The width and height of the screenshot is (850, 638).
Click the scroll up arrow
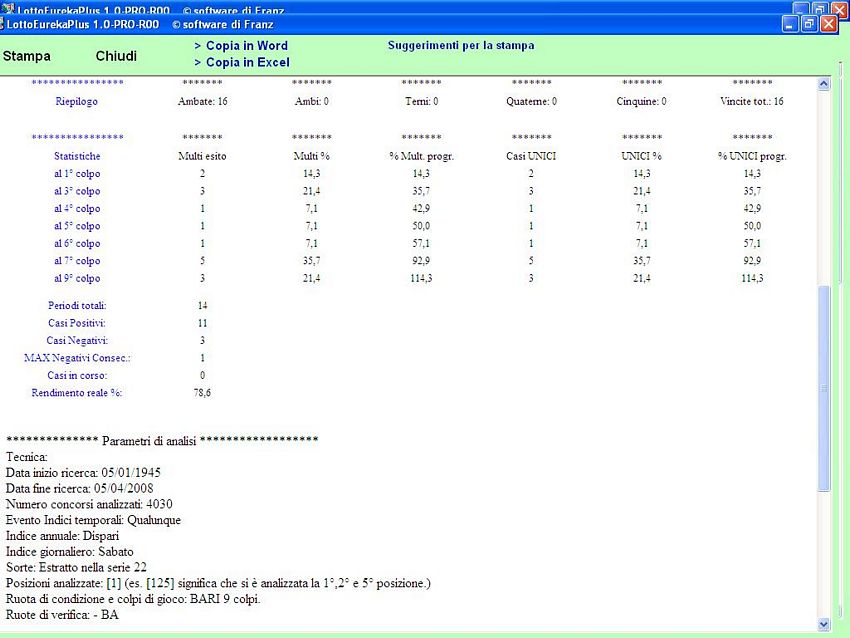click(823, 83)
